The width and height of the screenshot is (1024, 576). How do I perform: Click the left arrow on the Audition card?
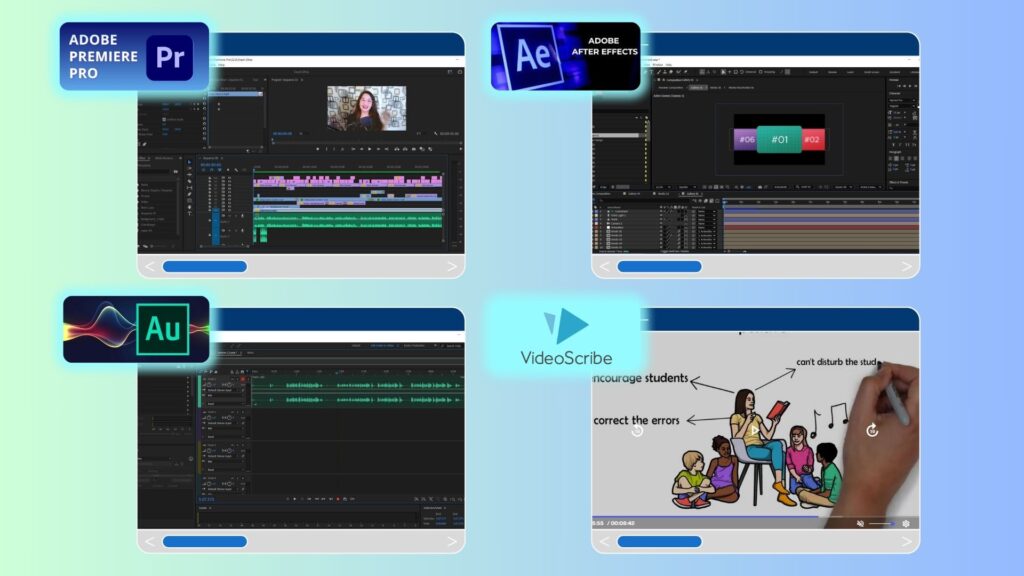[x=150, y=541]
